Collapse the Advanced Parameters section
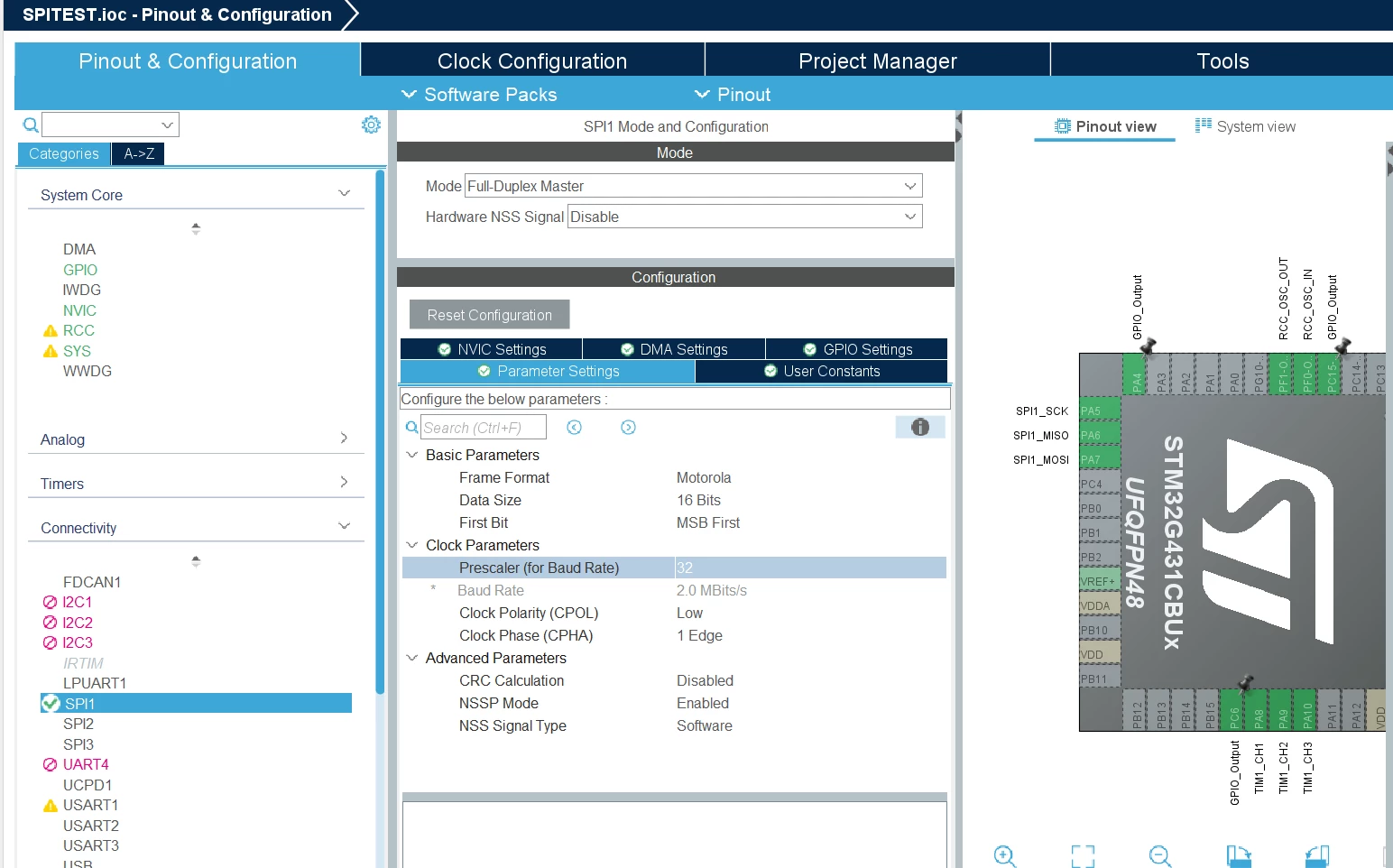1393x868 pixels. (x=412, y=658)
